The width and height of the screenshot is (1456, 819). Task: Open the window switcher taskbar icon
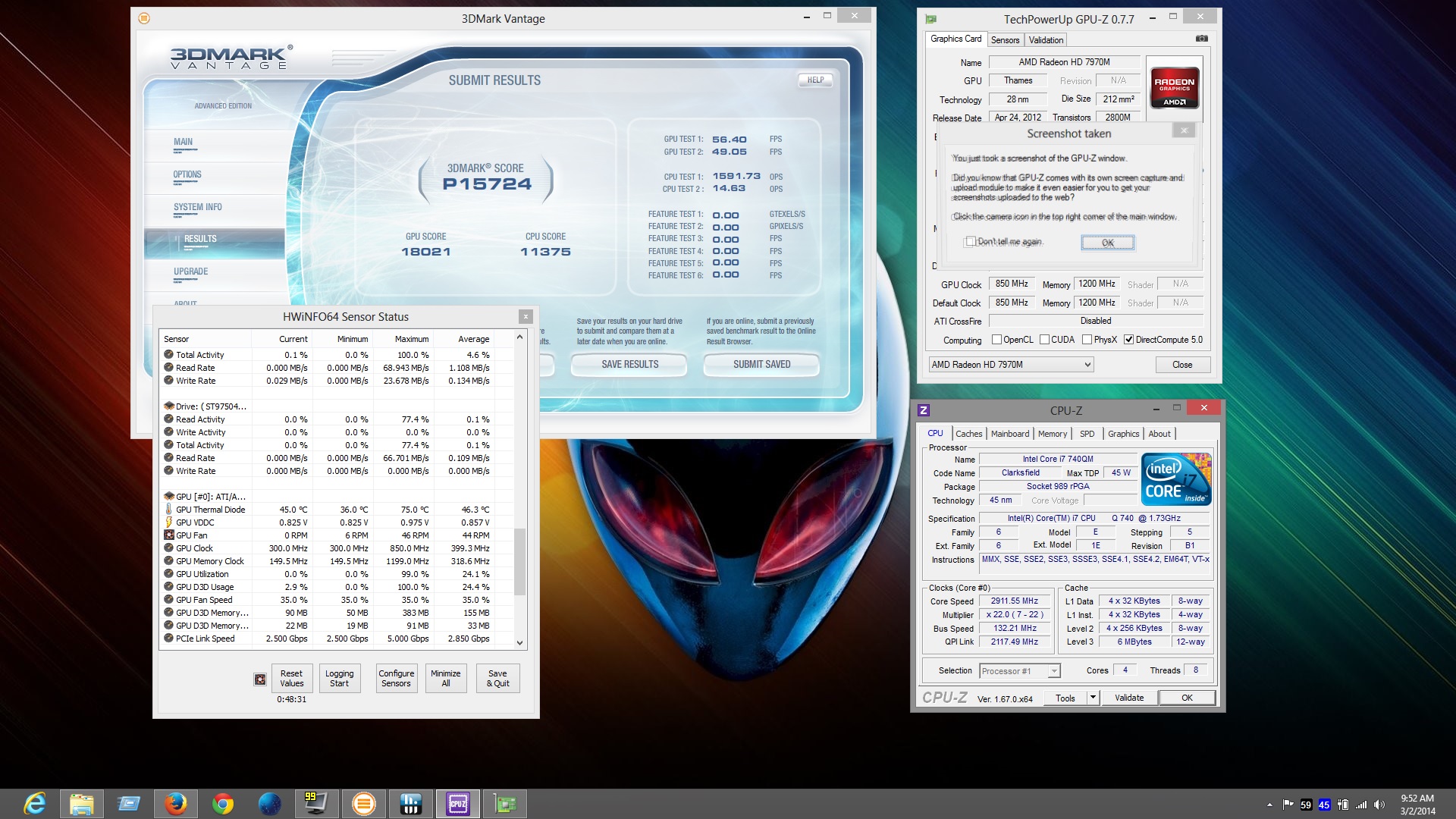click(x=129, y=804)
